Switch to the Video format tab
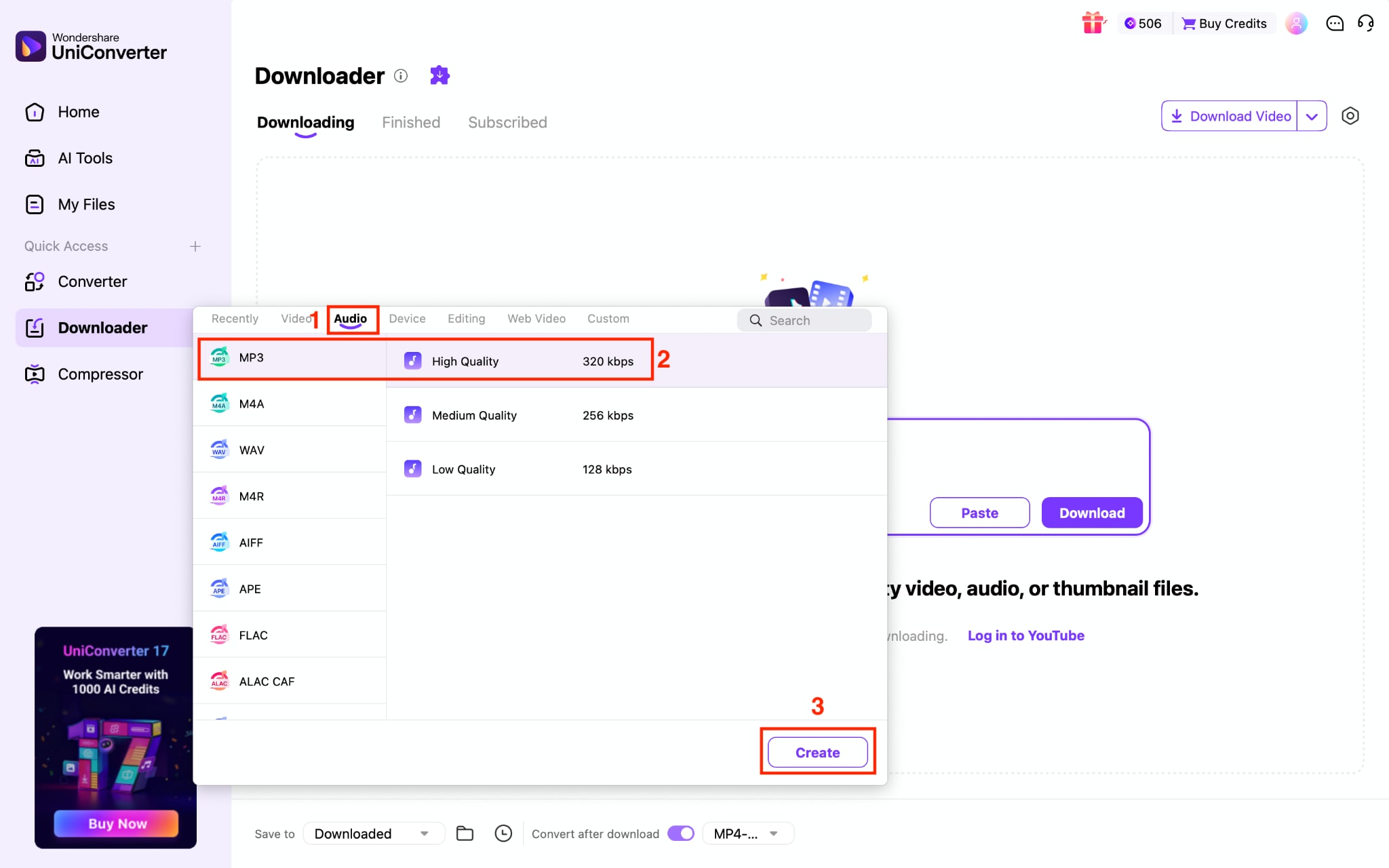The image size is (1389, 868). tap(296, 319)
